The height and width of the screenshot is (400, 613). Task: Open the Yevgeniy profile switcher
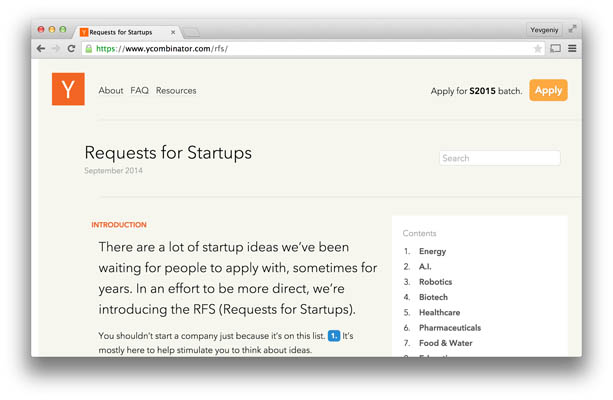tap(545, 30)
